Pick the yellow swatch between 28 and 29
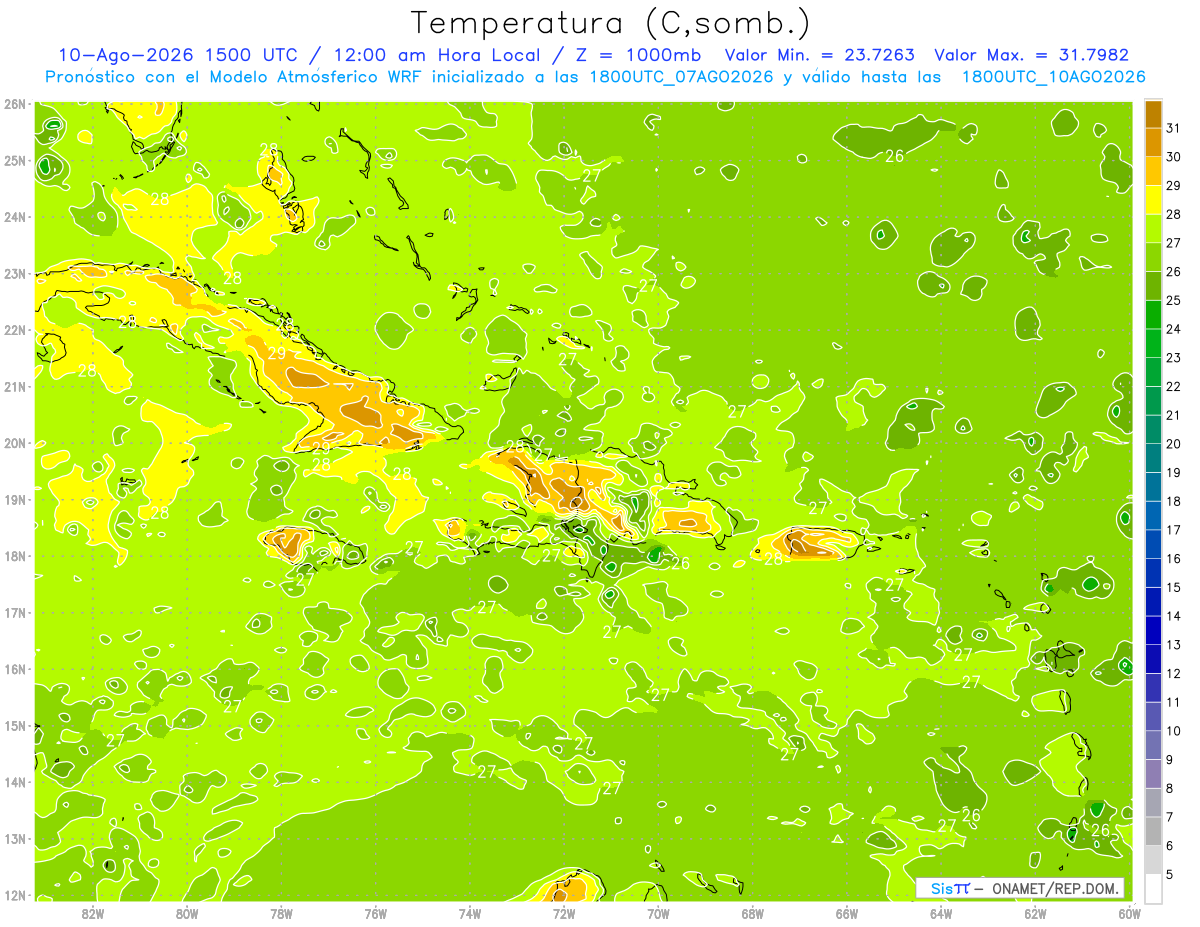Viewport: 1200px width, 927px height. [1153, 200]
